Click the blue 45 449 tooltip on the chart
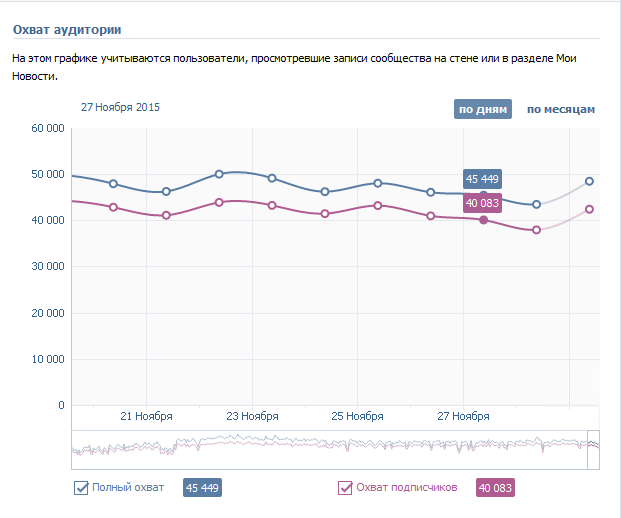621x518 pixels. tap(483, 179)
